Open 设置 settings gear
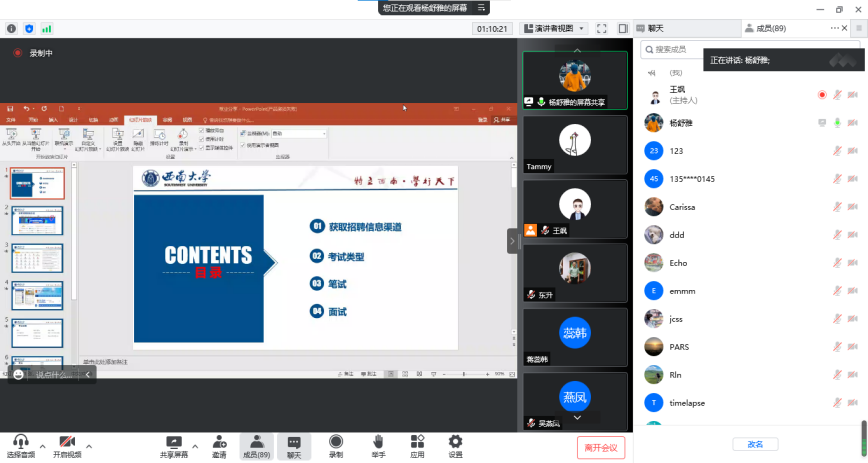This screenshot has width=868, height=463. [455, 443]
